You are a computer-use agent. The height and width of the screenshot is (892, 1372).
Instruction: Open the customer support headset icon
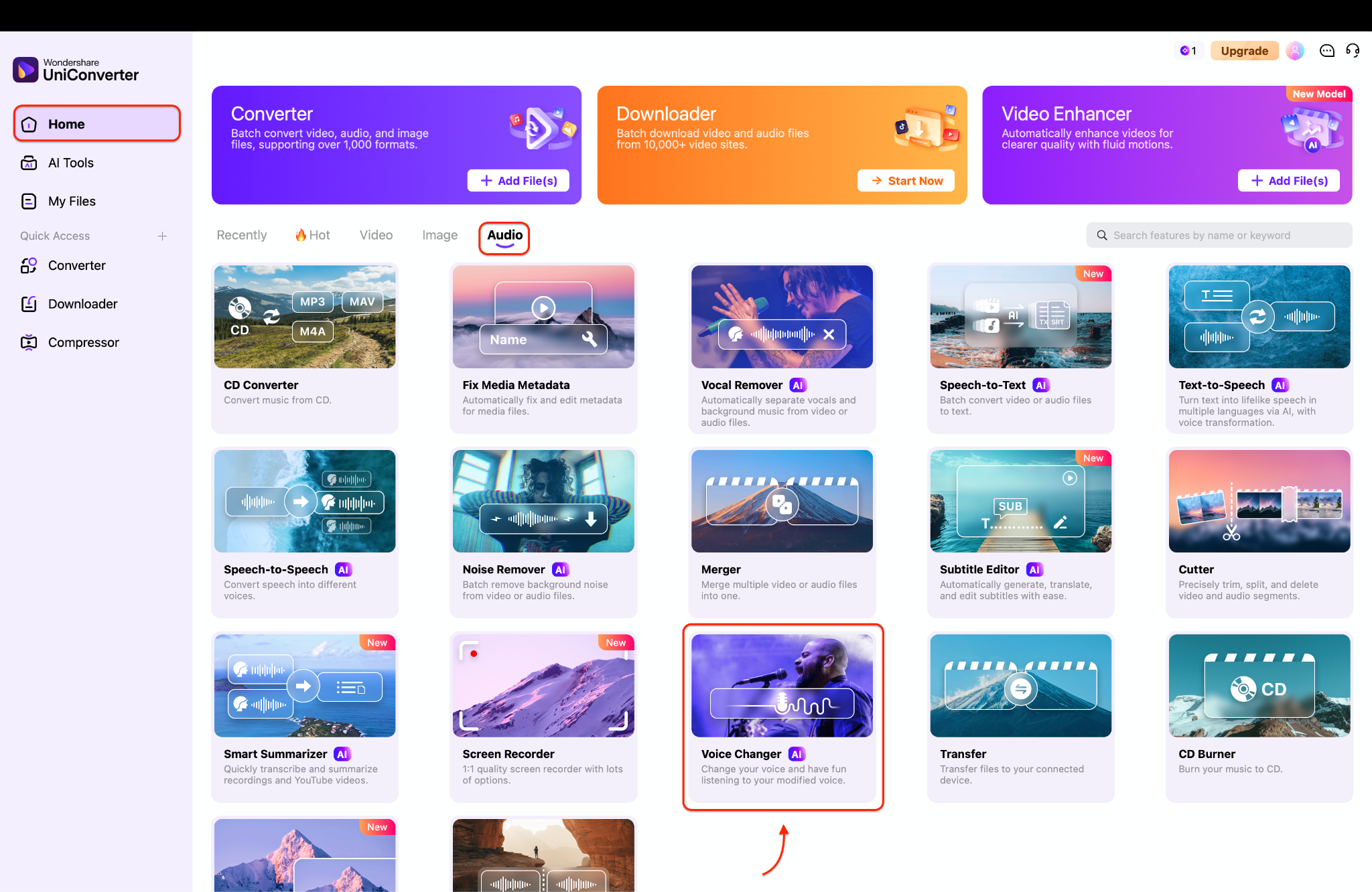(x=1353, y=51)
